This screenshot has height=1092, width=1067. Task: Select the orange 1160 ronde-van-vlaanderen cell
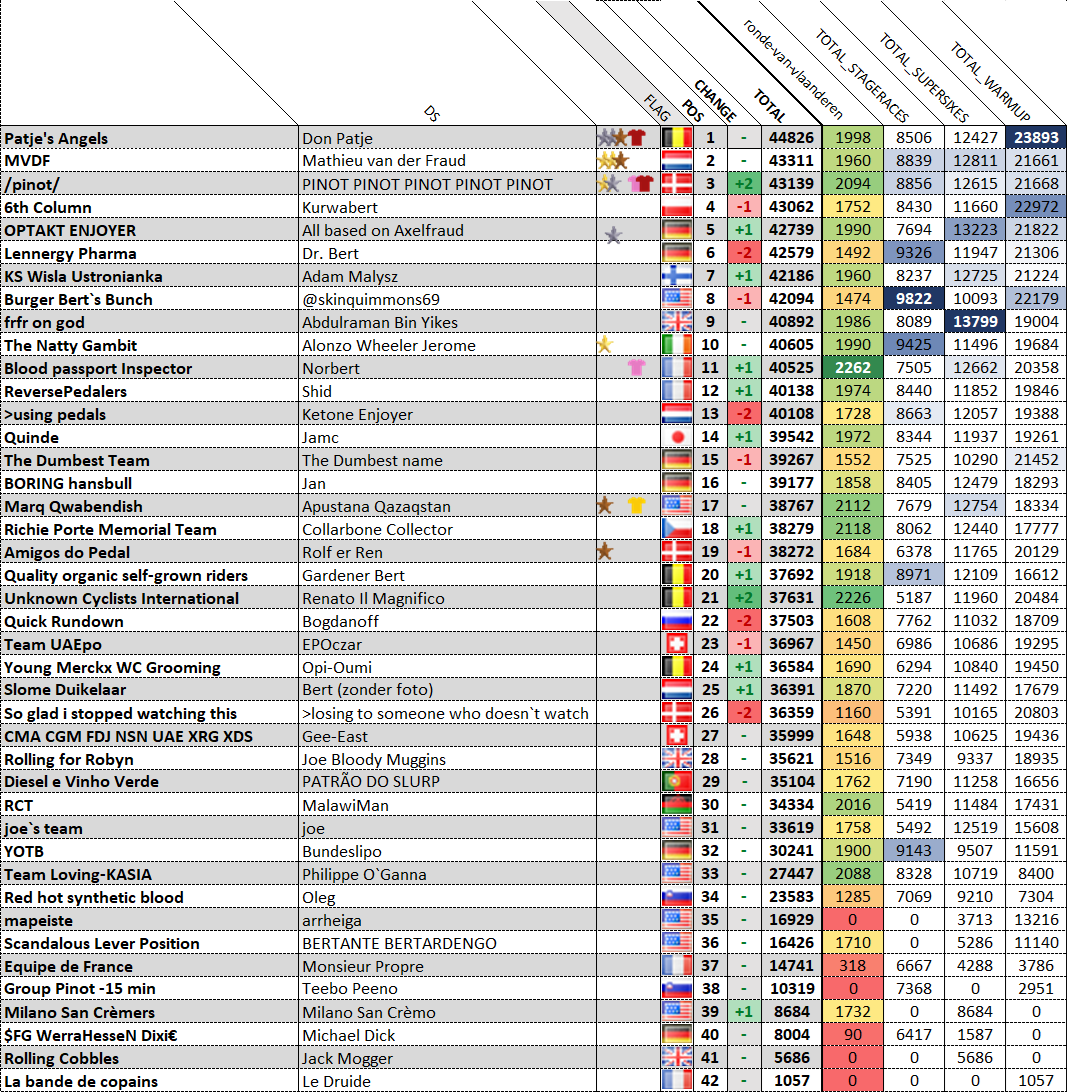(x=852, y=712)
